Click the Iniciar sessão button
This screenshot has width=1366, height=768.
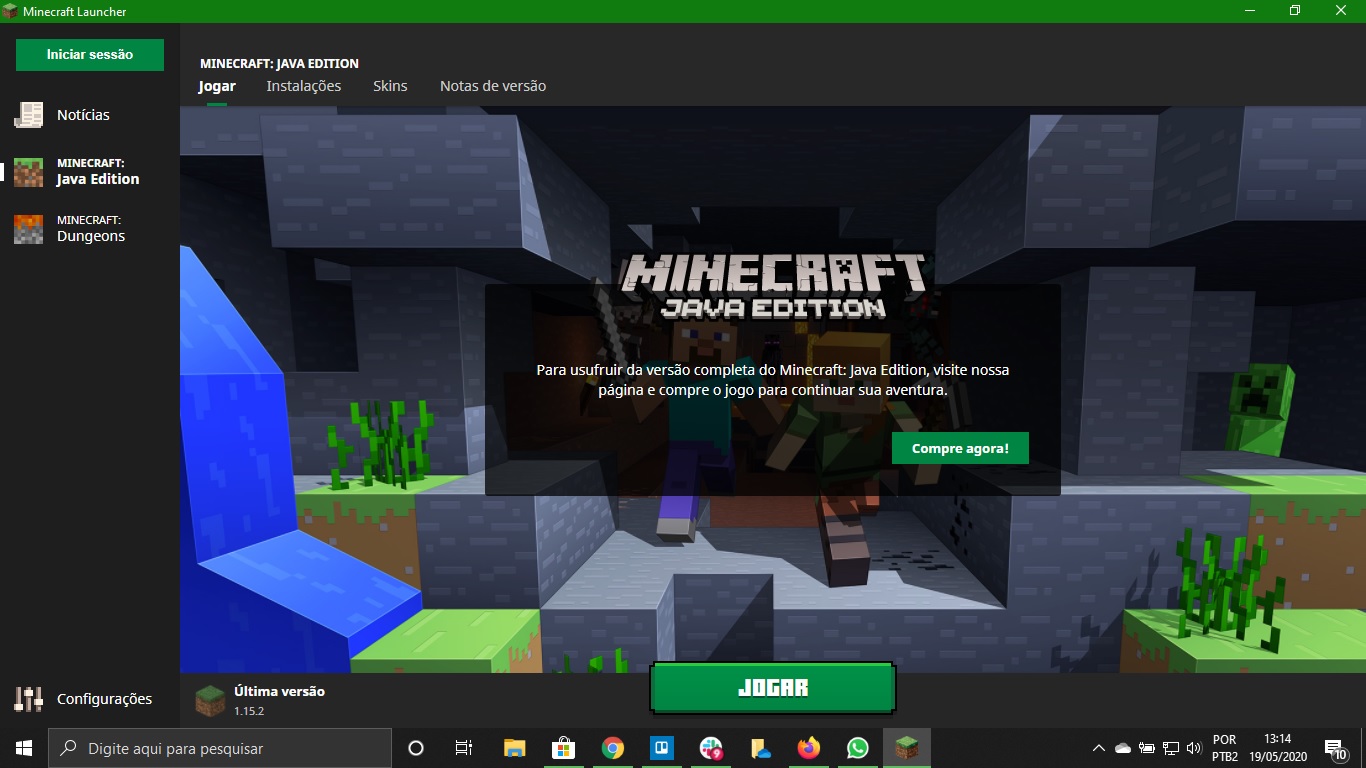(90, 55)
